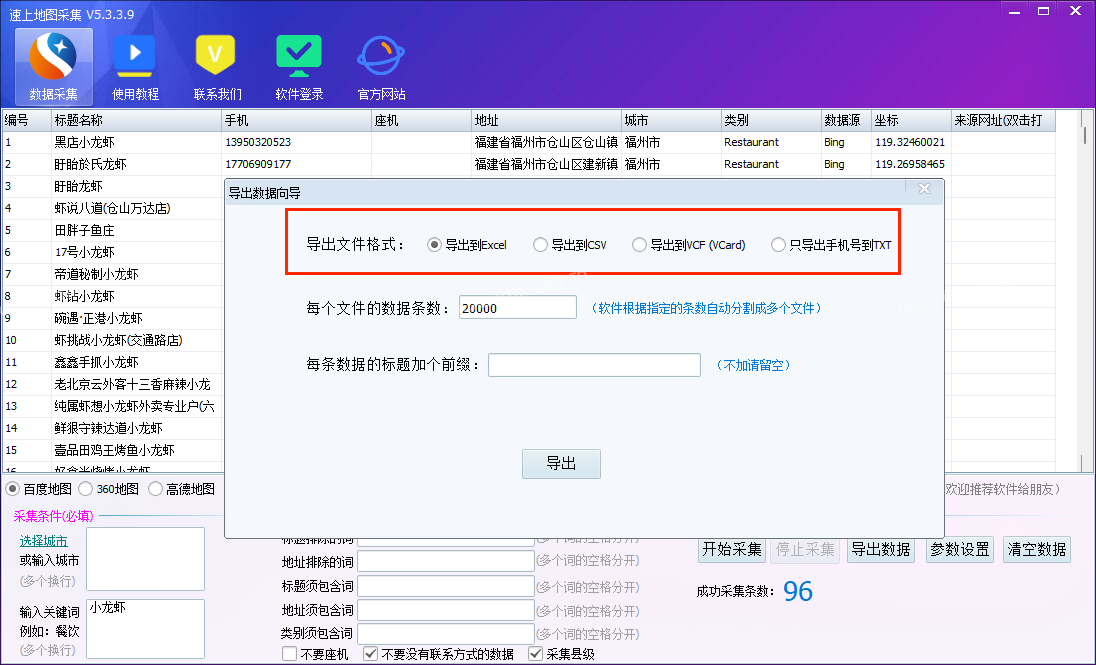The width and height of the screenshot is (1096, 665).
Task: Focus the 每个文件的数据条数 field
Action: click(x=518, y=307)
